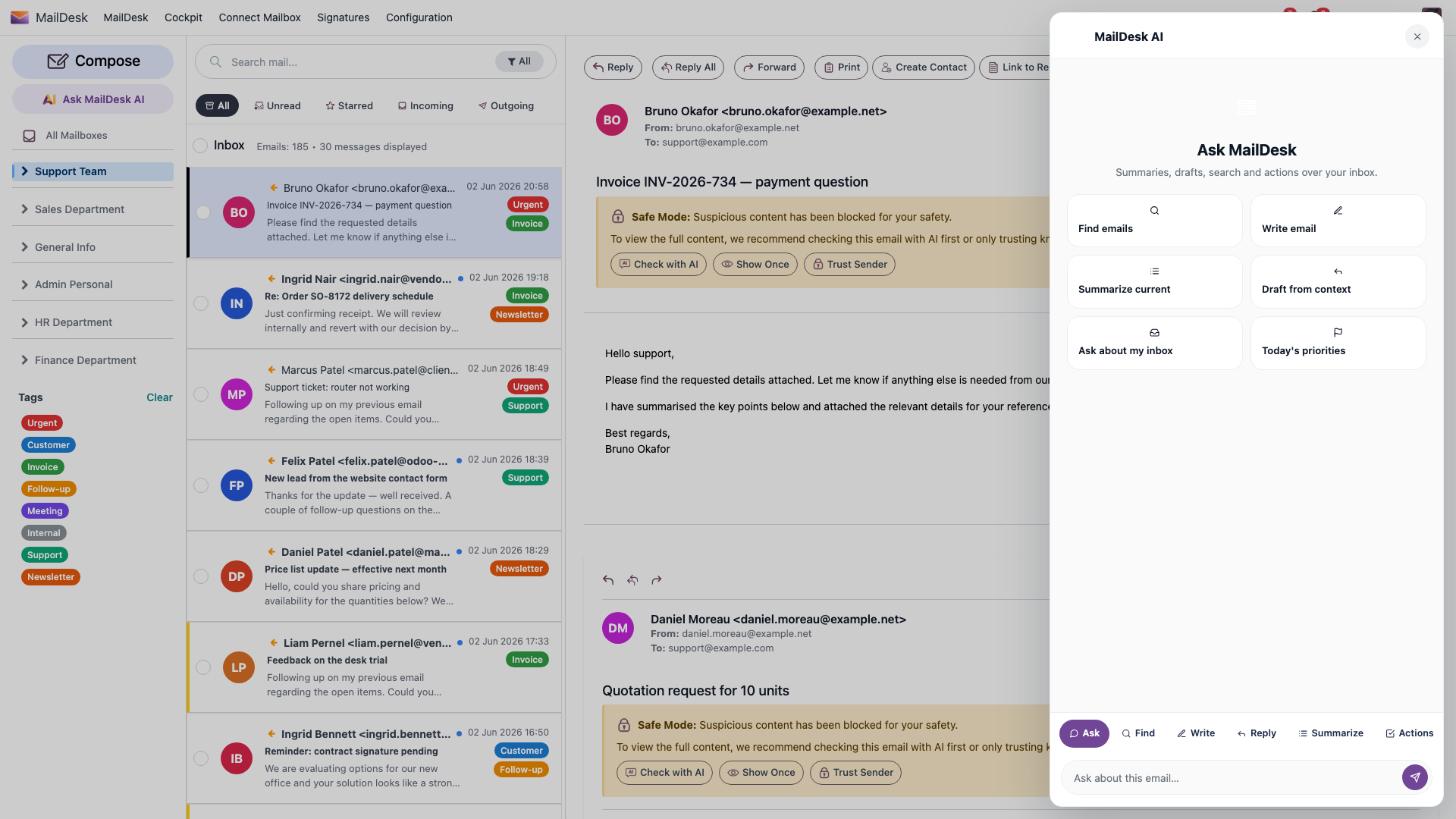Screen dimensions: 1456x819
Task: Click the Link to Record toolbar button
Action: click(1016, 67)
